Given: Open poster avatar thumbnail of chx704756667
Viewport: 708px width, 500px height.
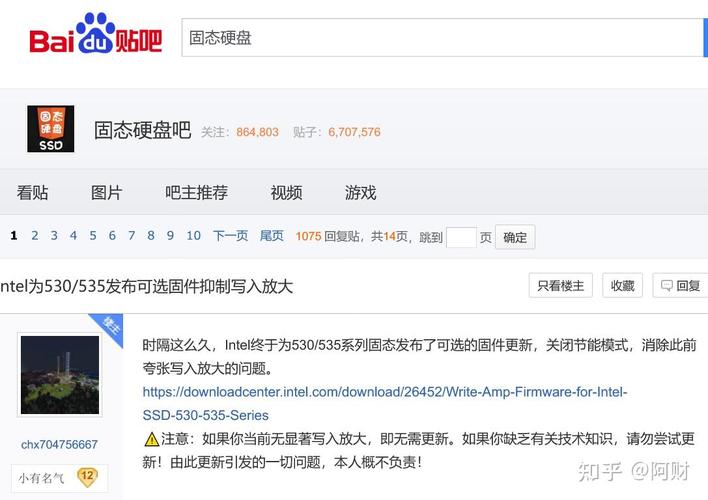Looking at the screenshot, I should click(x=60, y=375).
